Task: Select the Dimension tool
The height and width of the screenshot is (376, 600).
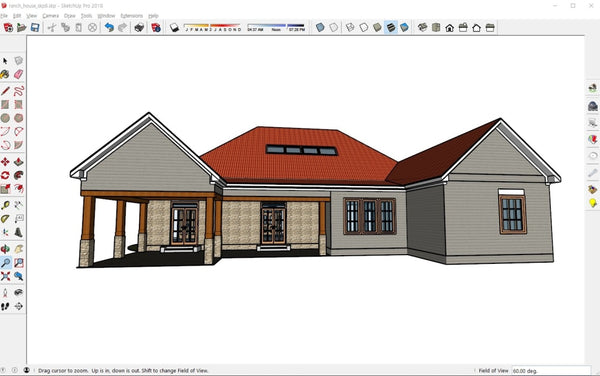Action: 18,205
